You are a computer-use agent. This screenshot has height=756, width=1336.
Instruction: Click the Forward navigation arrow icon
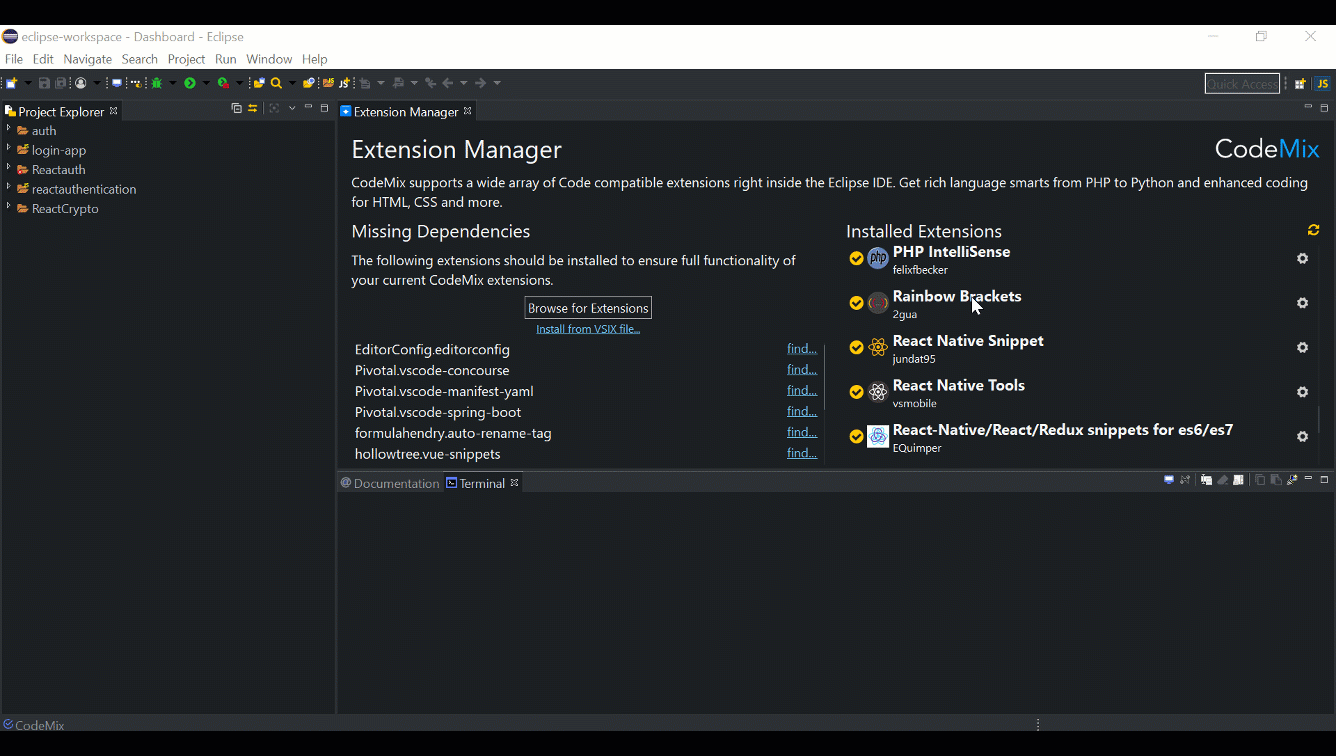coord(481,83)
